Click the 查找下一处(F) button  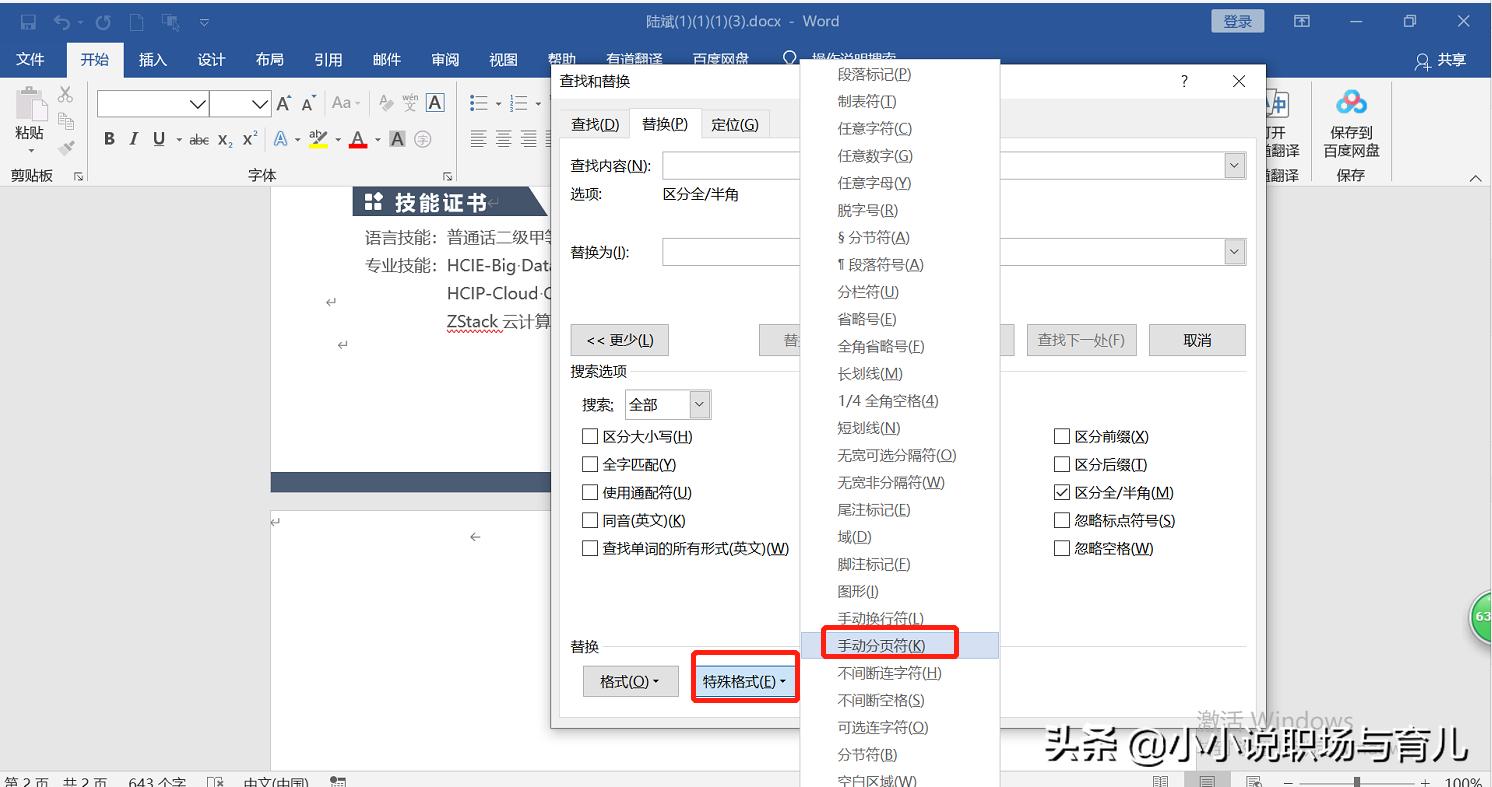(1081, 339)
